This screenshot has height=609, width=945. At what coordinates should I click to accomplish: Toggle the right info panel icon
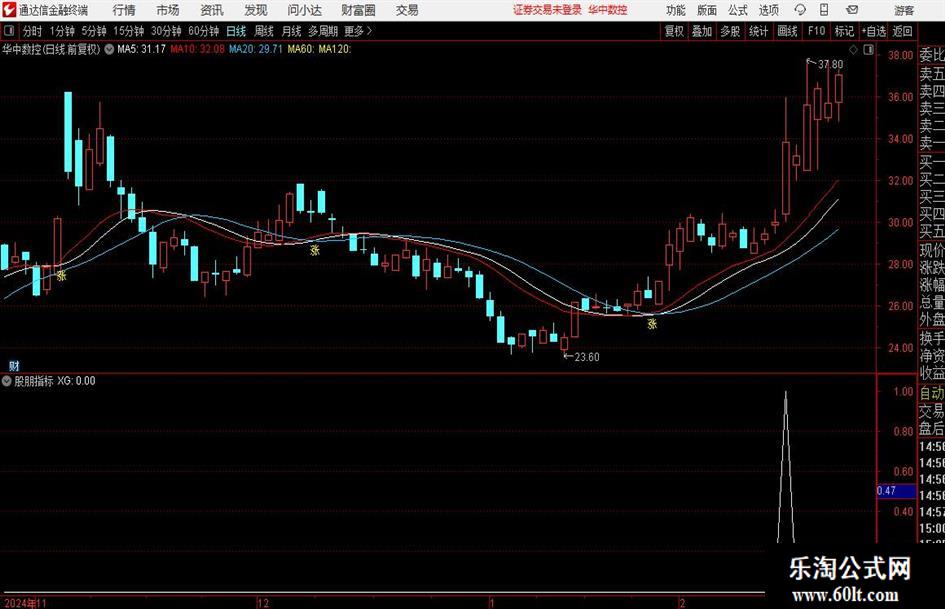click(x=868, y=49)
